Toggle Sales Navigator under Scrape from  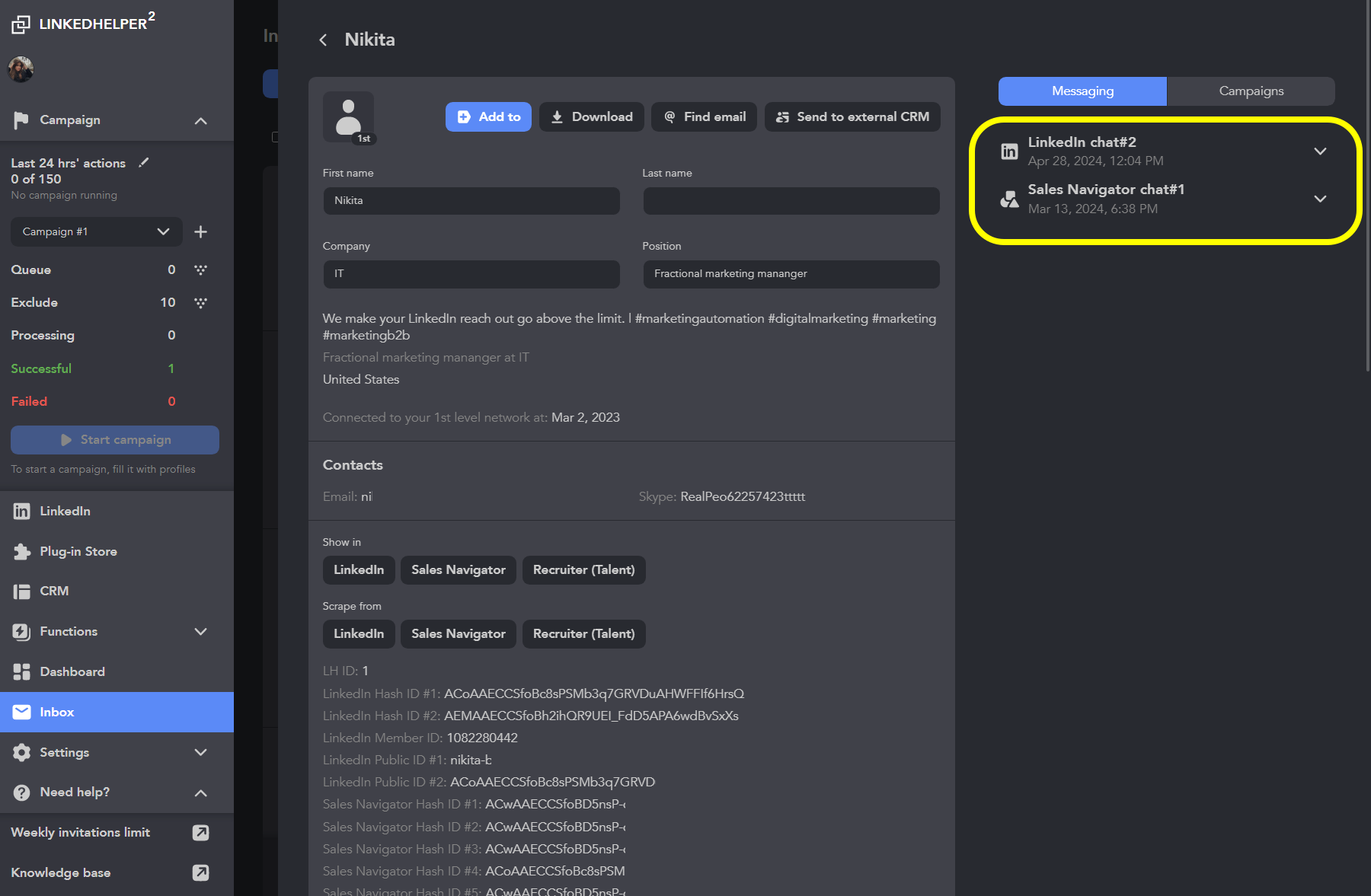(458, 633)
